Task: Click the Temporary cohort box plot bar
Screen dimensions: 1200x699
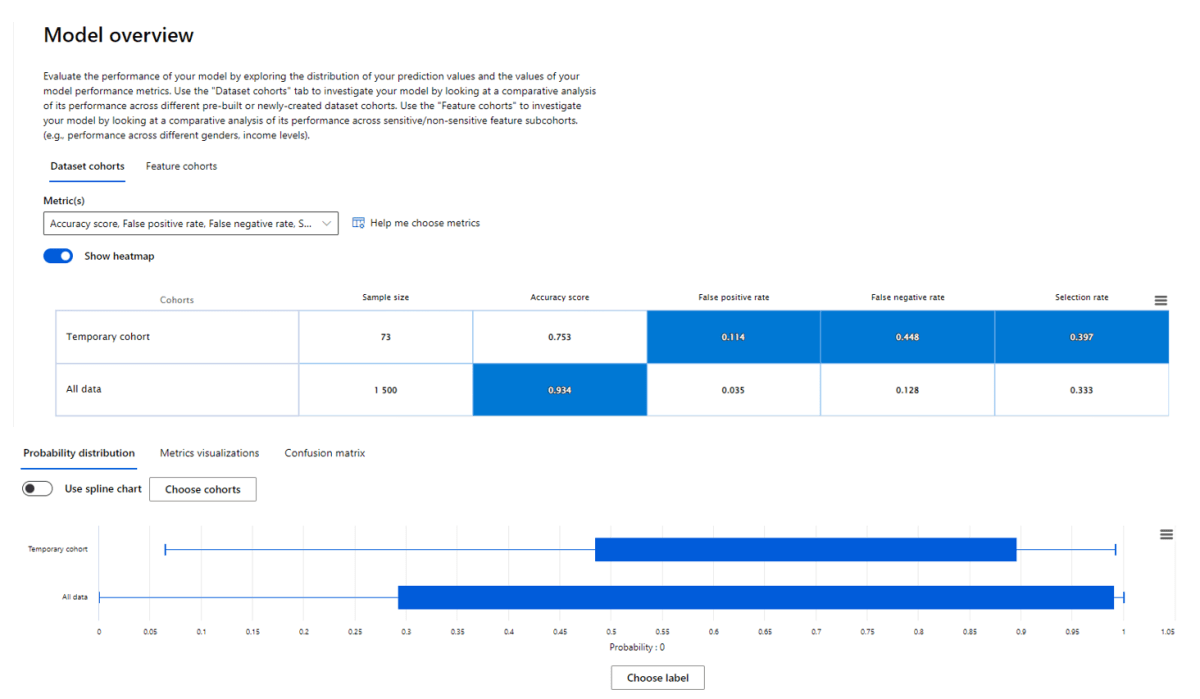Action: pyautogui.click(x=805, y=549)
